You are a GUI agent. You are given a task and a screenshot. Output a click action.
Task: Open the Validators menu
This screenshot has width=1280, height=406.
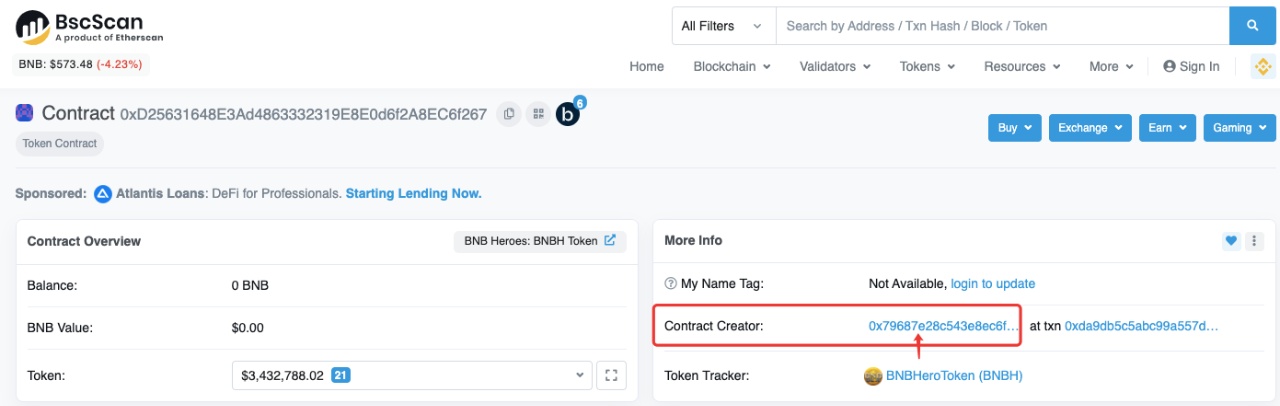point(834,67)
